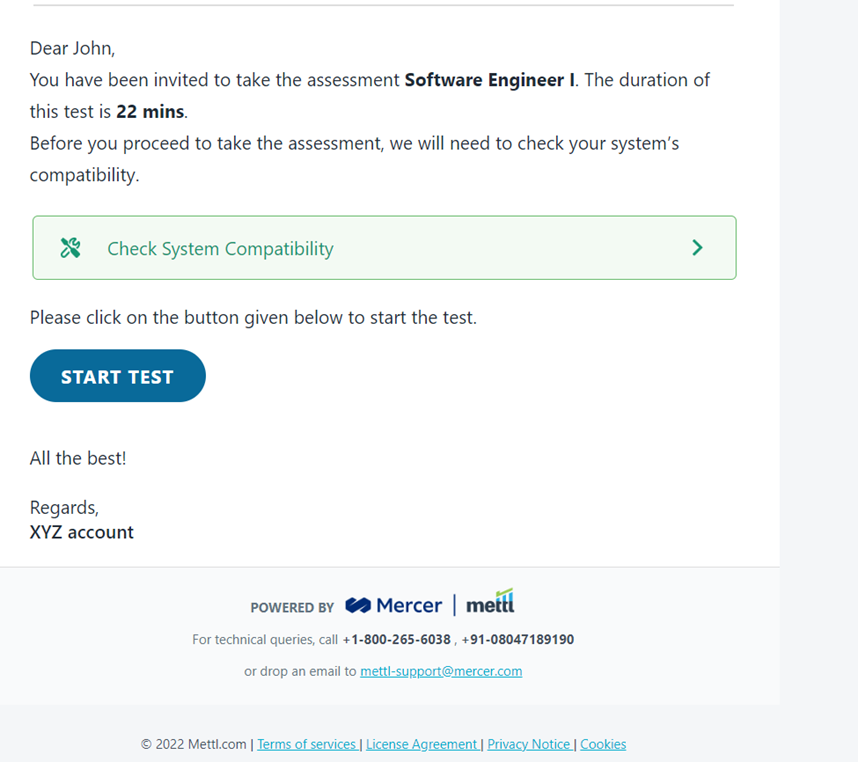Click the Mercer wordmark text

tap(409, 605)
